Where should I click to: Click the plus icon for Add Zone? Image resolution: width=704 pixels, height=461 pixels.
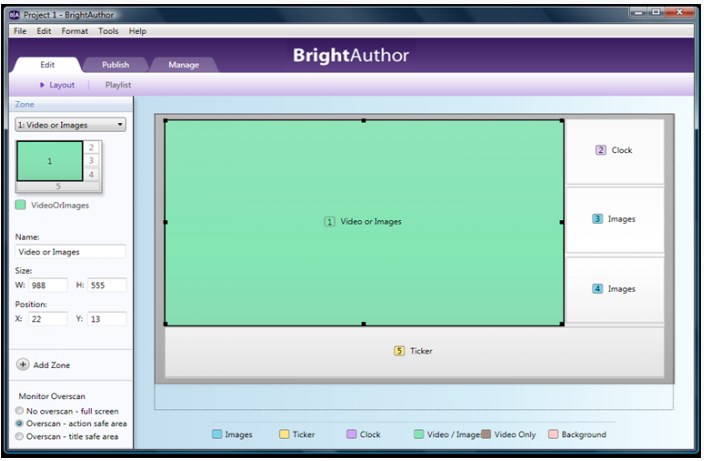click(x=23, y=364)
